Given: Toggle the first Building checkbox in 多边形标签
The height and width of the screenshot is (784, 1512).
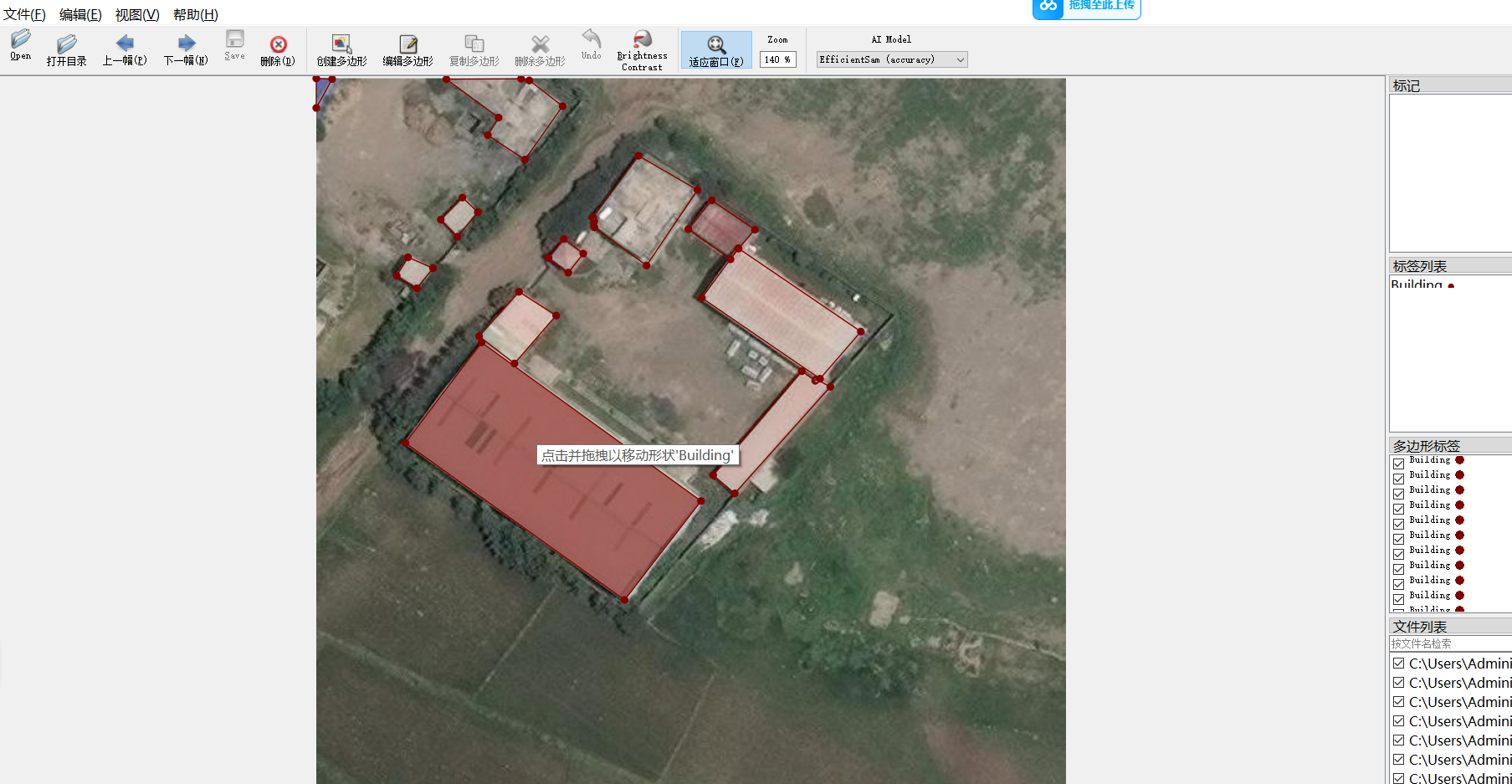Looking at the screenshot, I should tap(1398, 464).
